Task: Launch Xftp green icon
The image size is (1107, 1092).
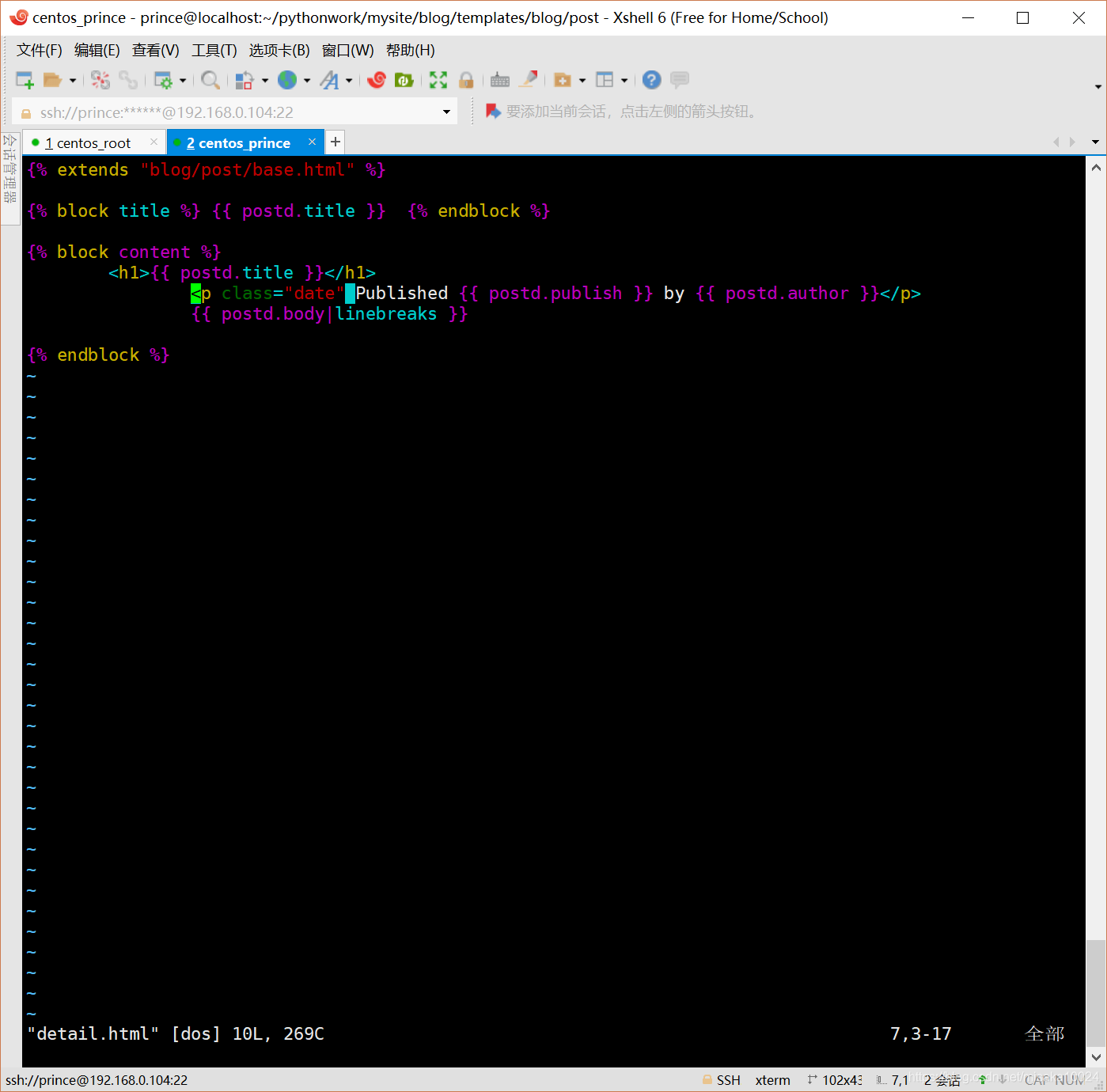Action: 404,80
